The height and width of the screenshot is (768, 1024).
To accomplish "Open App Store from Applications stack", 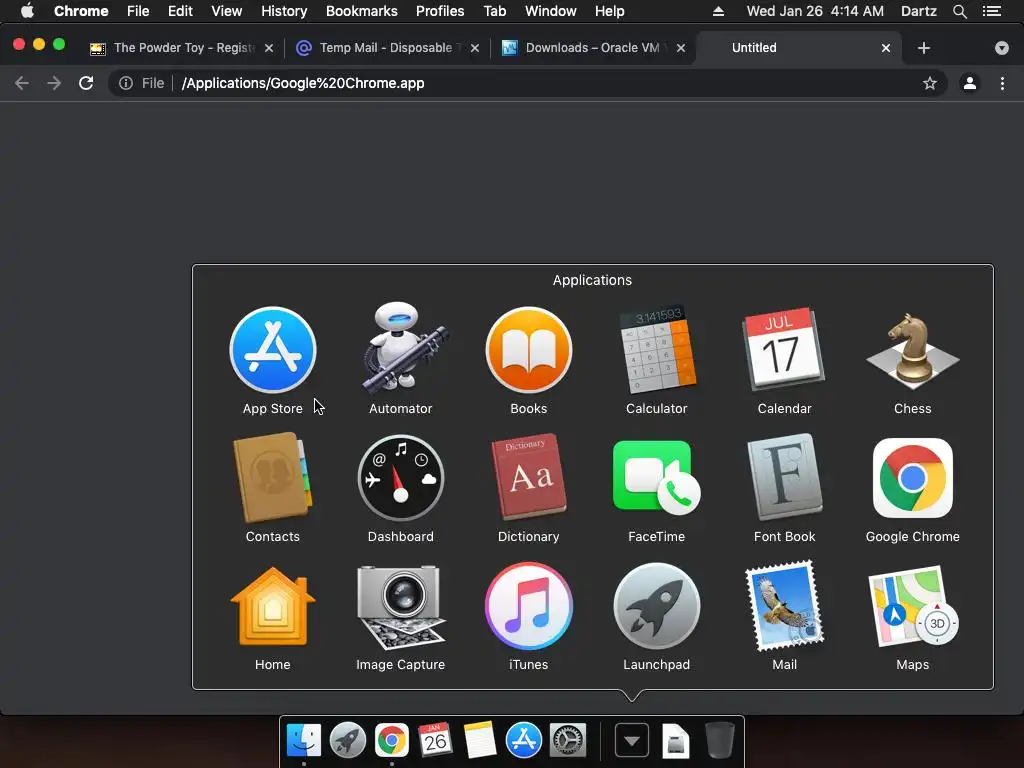I will tap(273, 351).
